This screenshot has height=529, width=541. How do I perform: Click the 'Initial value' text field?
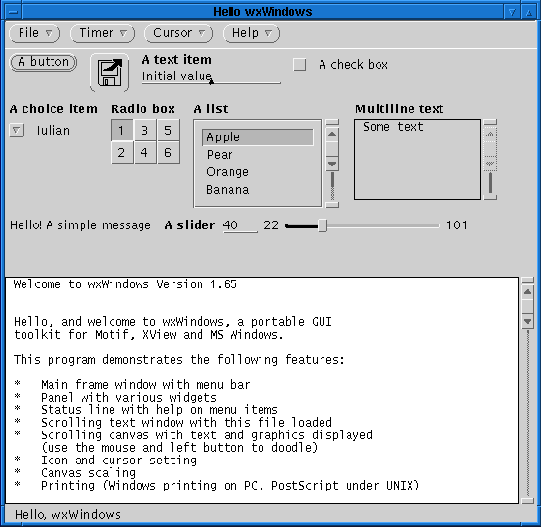click(211, 77)
